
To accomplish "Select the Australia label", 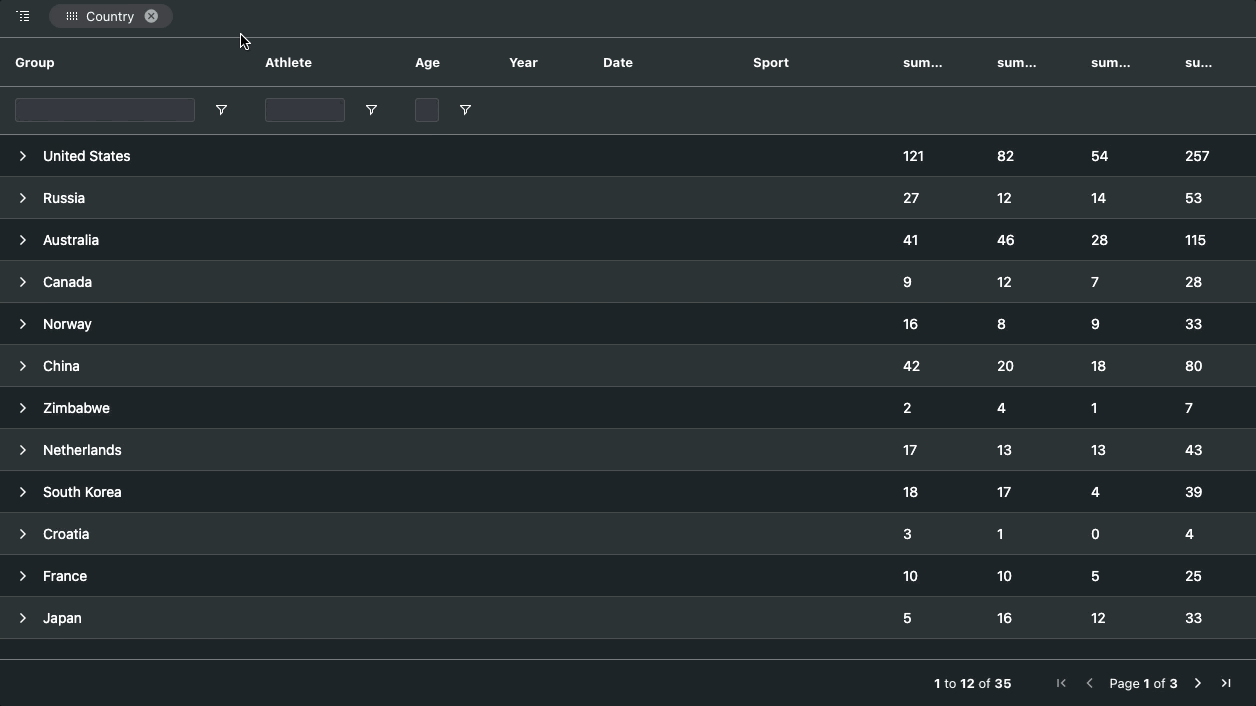I will point(71,240).
